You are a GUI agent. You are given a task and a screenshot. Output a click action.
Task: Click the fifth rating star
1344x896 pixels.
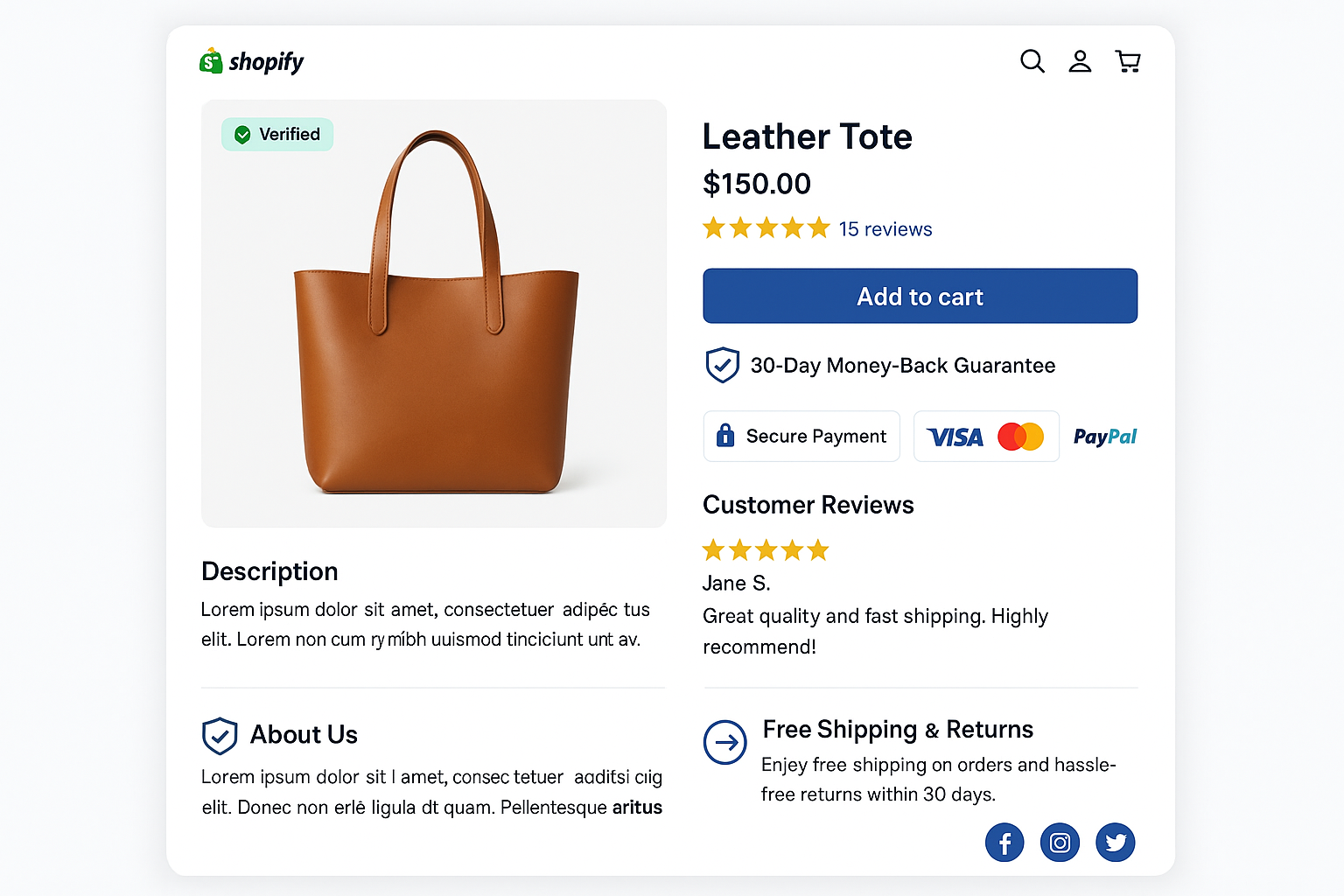point(821,227)
